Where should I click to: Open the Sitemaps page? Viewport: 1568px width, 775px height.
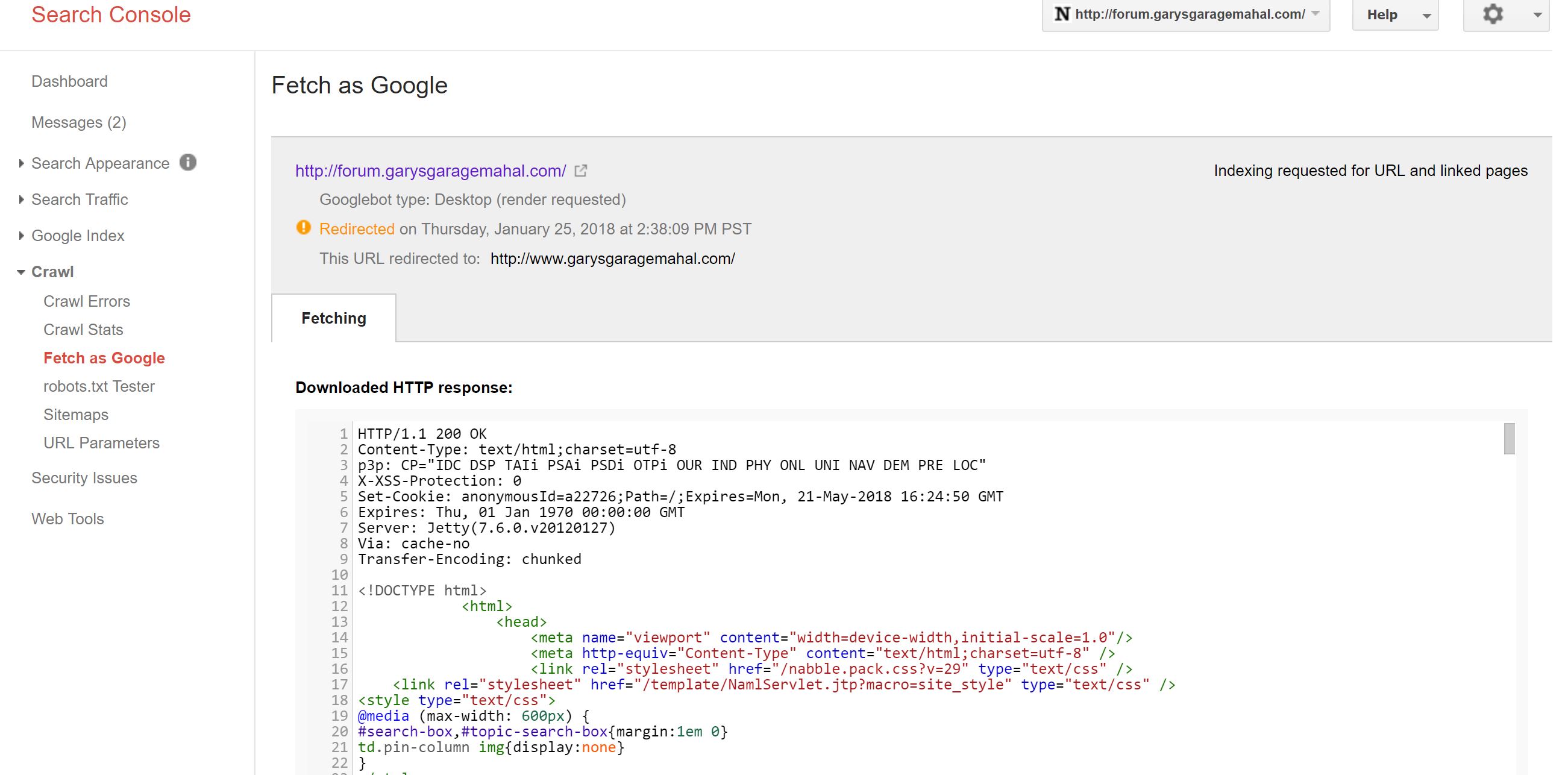(75, 415)
